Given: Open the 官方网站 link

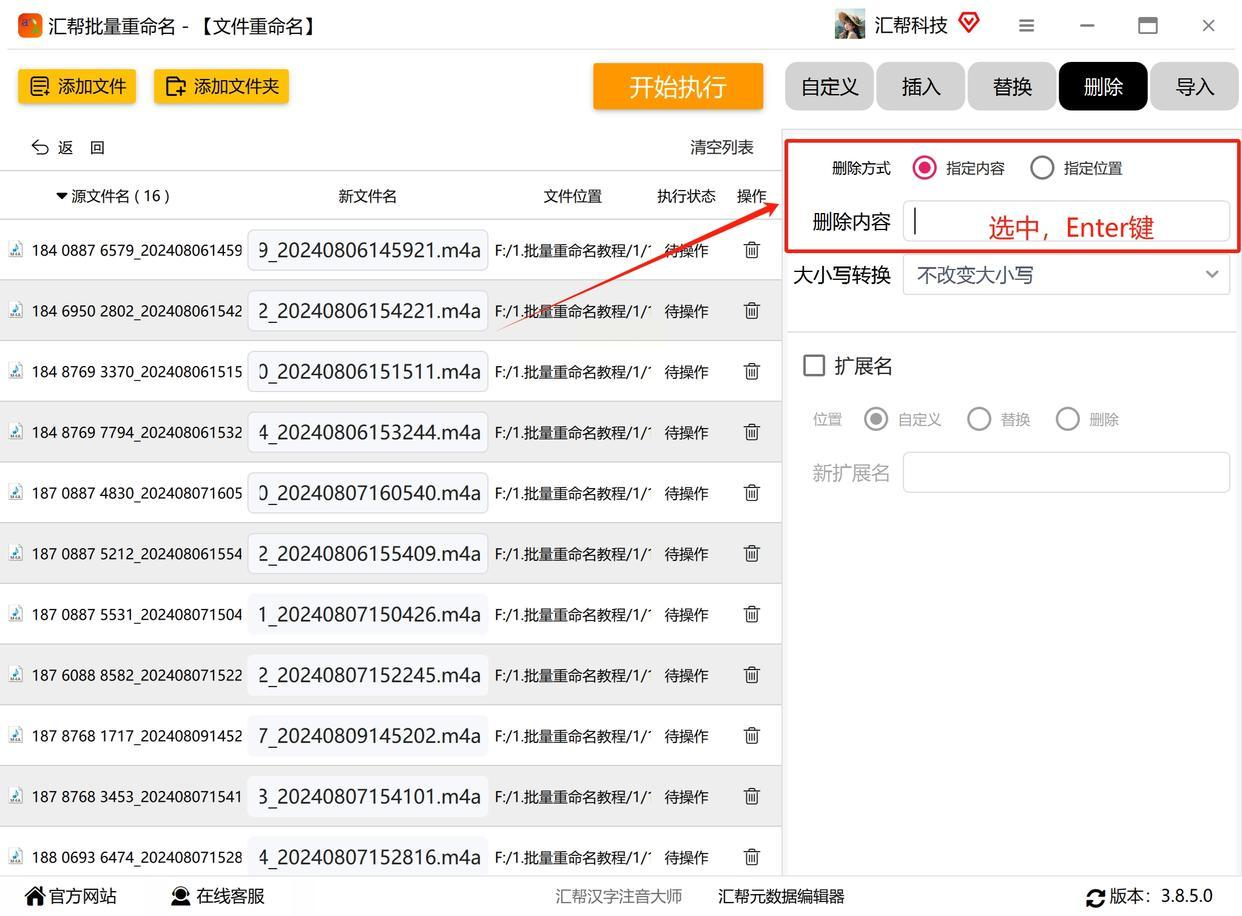Looking at the screenshot, I should pos(71,897).
